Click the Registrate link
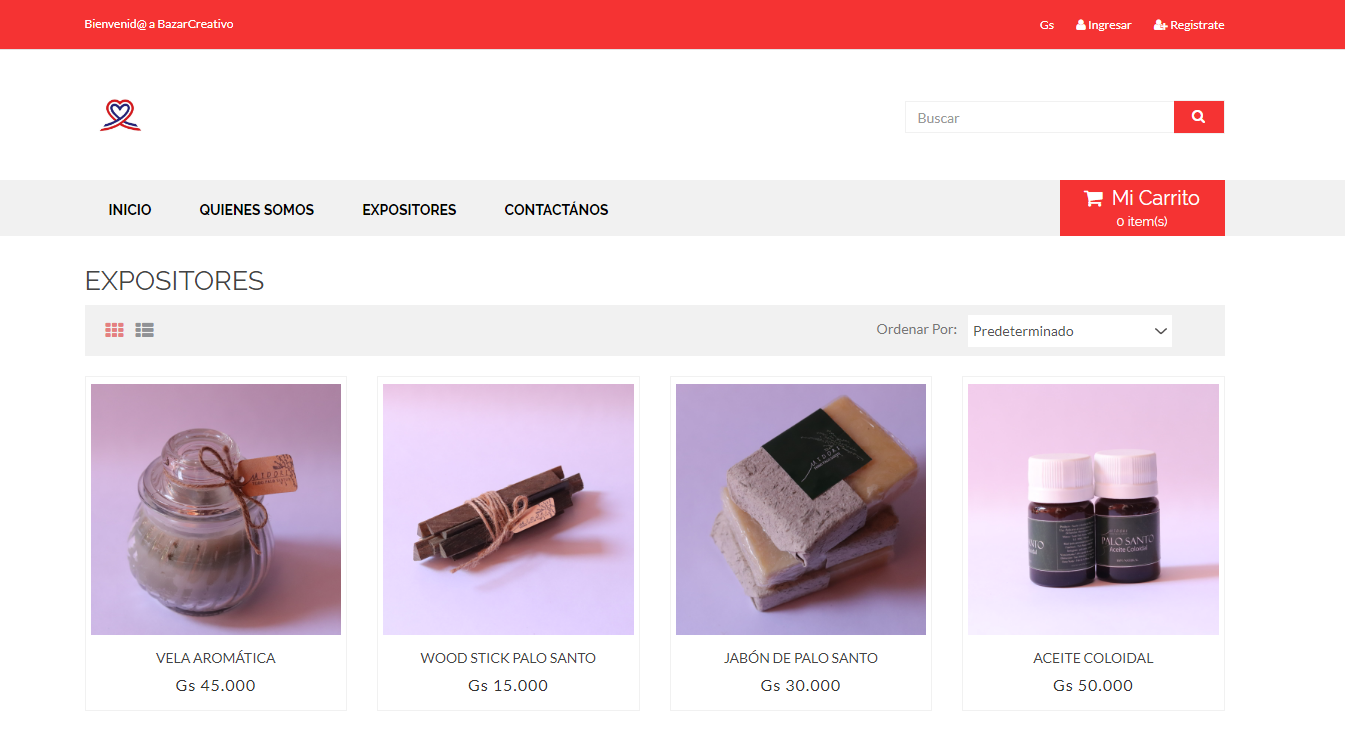The width and height of the screenshot is (1345, 741). pos(1197,25)
